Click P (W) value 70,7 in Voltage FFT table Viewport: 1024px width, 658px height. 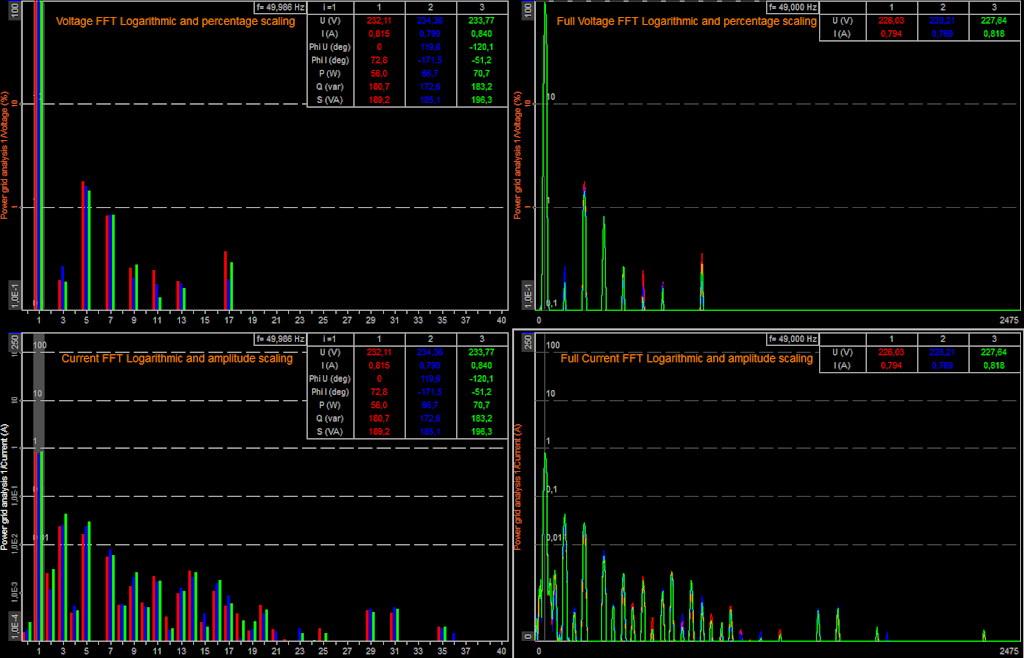pyautogui.click(x=481, y=74)
